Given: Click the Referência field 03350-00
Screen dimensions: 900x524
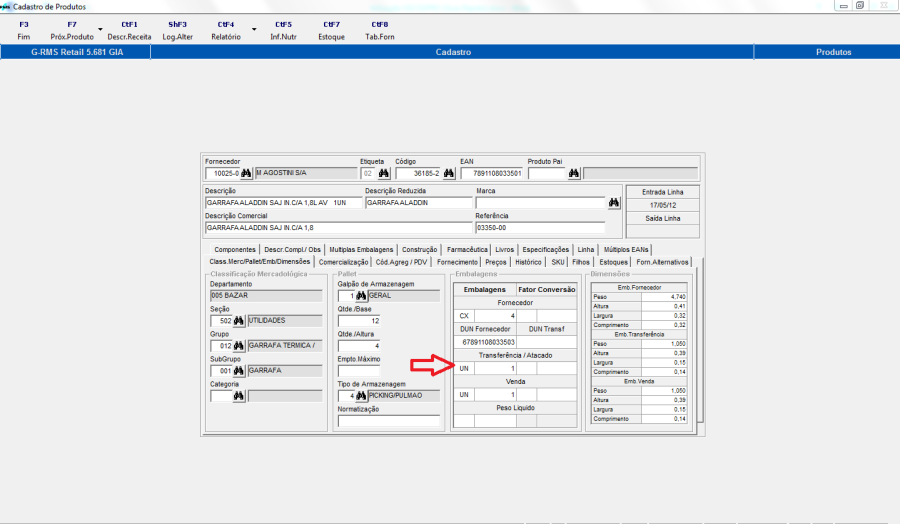Looking at the screenshot, I should point(540,228).
